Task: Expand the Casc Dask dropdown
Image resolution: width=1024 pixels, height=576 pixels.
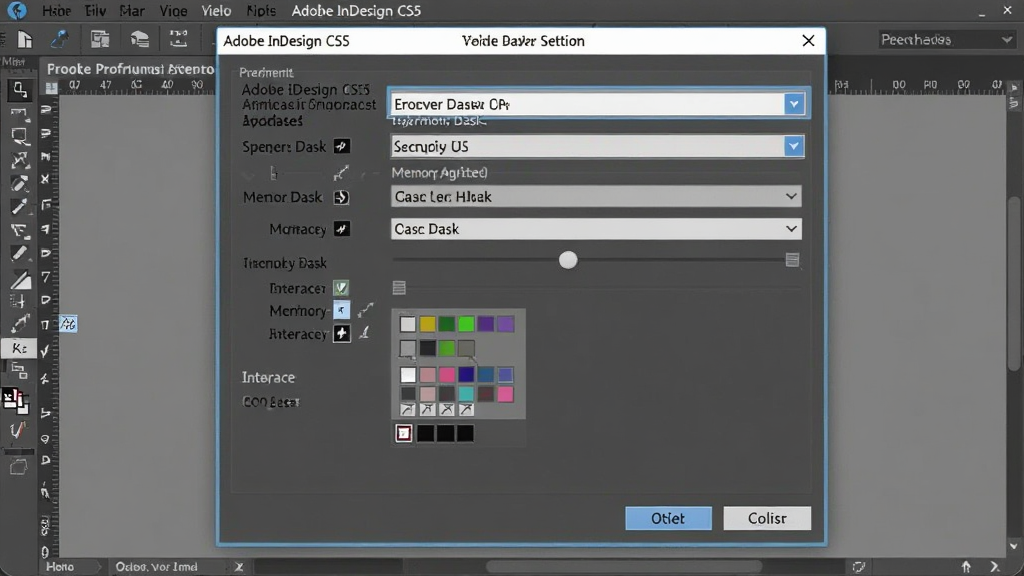Action: pyautogui.click(x=596, y=229)
